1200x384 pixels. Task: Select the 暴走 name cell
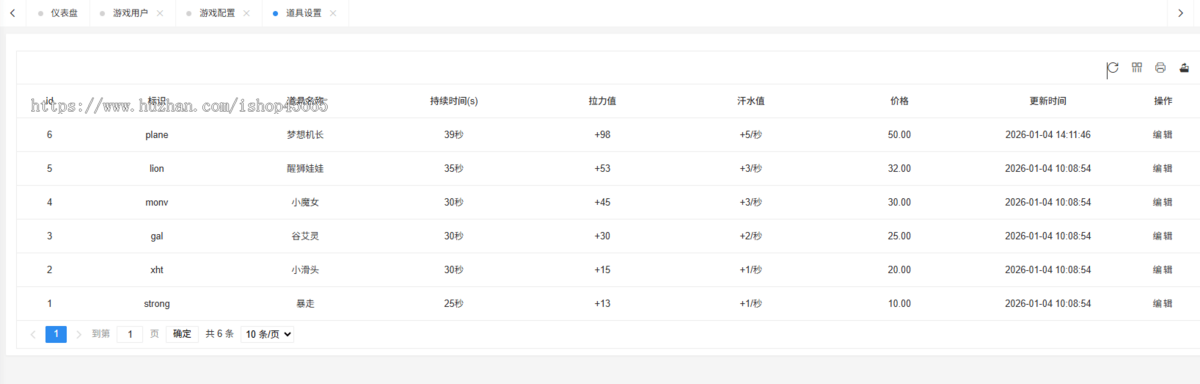(305, 303)
